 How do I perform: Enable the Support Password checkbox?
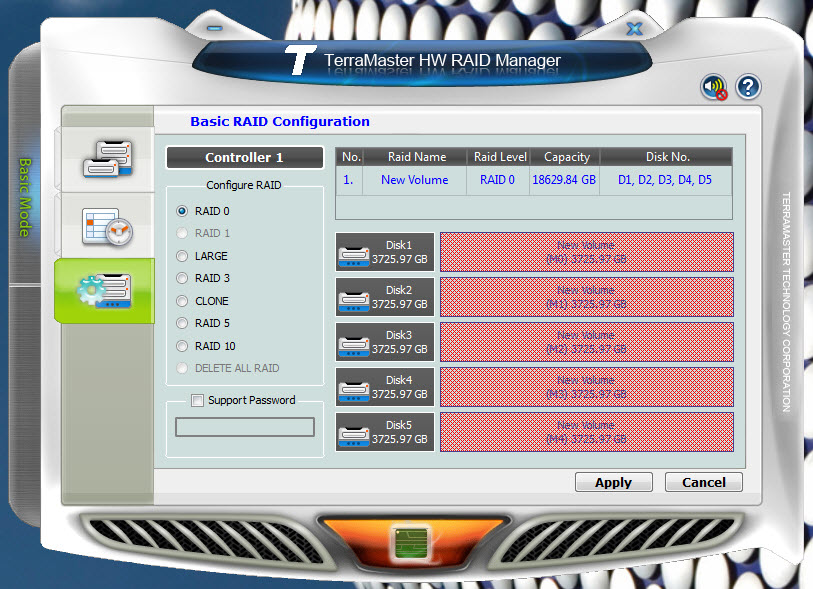point(197,400)
